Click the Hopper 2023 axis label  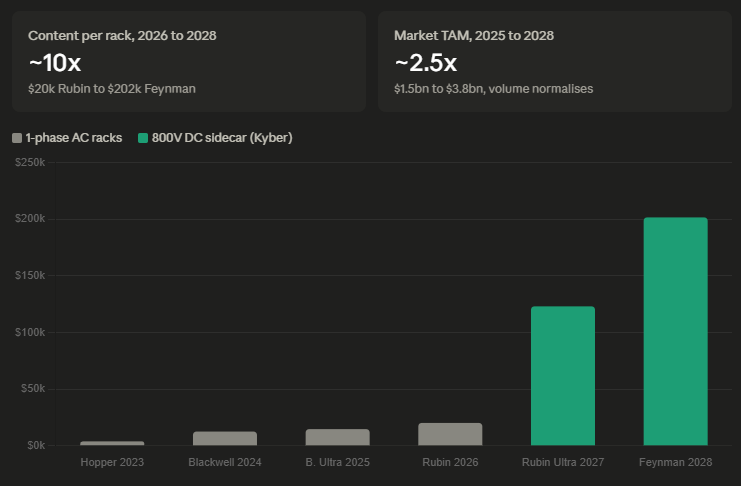coord(112,462)
